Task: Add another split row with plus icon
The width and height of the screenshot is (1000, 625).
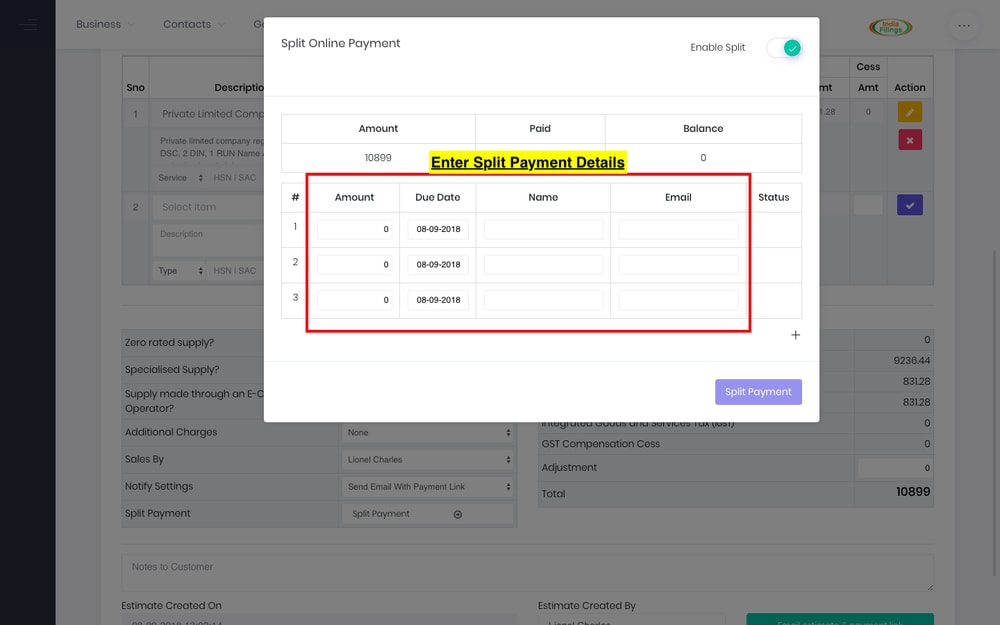Action: coord(795,335)
